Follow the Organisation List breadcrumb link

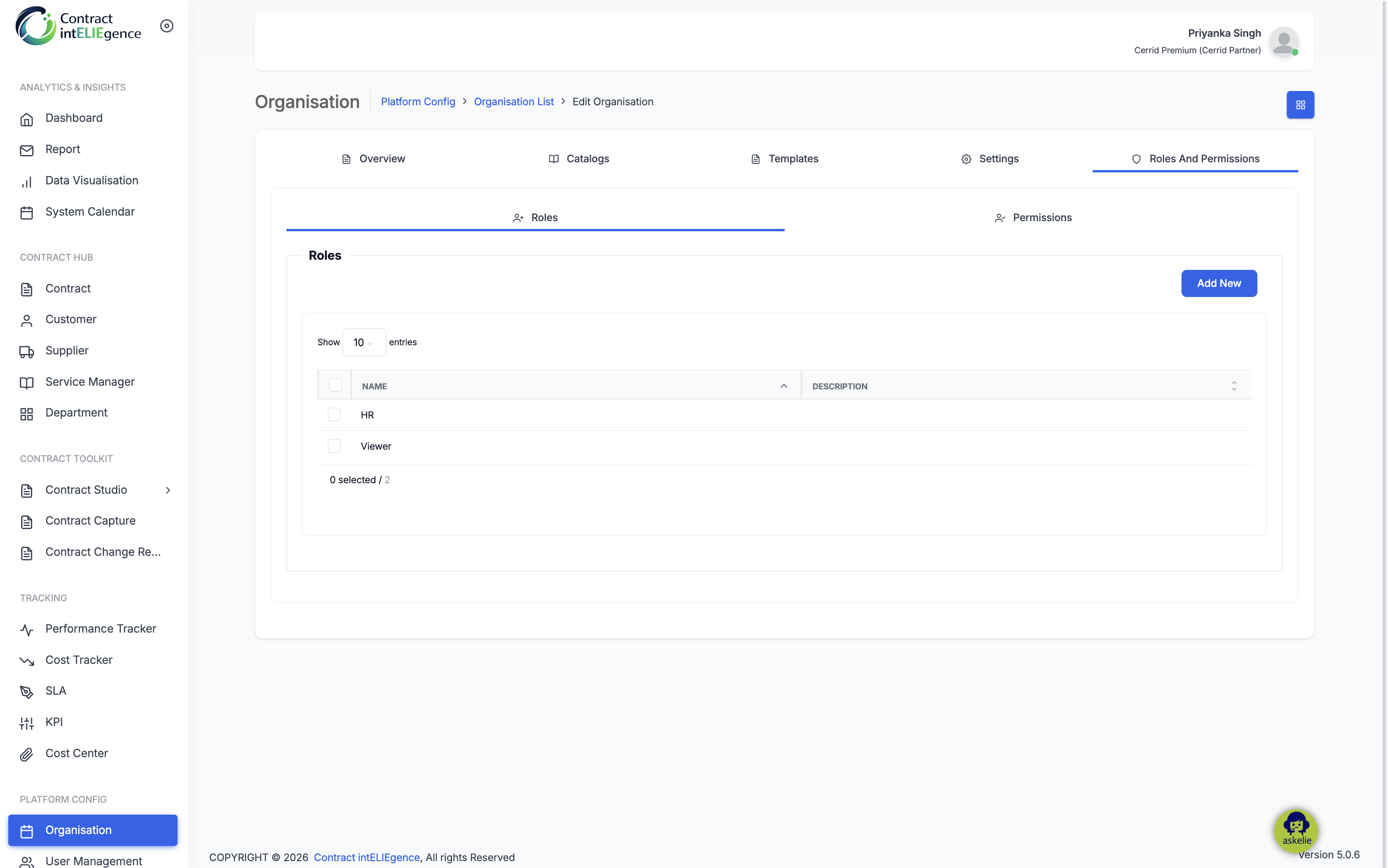[x=514, y=102]
